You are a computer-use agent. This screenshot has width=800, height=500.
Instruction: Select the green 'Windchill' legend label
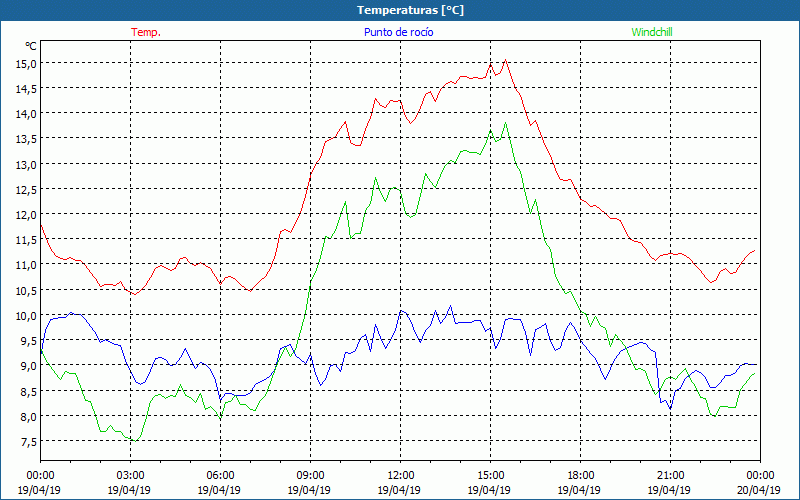pos(652,32)
